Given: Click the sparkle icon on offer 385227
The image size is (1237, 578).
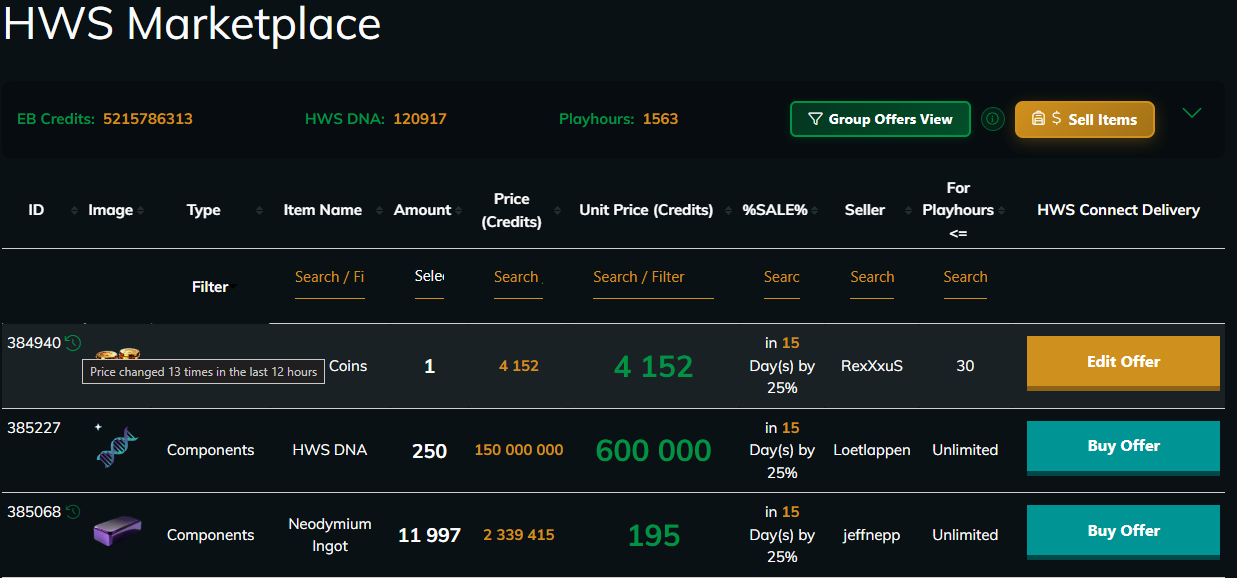Looking at the screenshot, I should pos(98,427).
